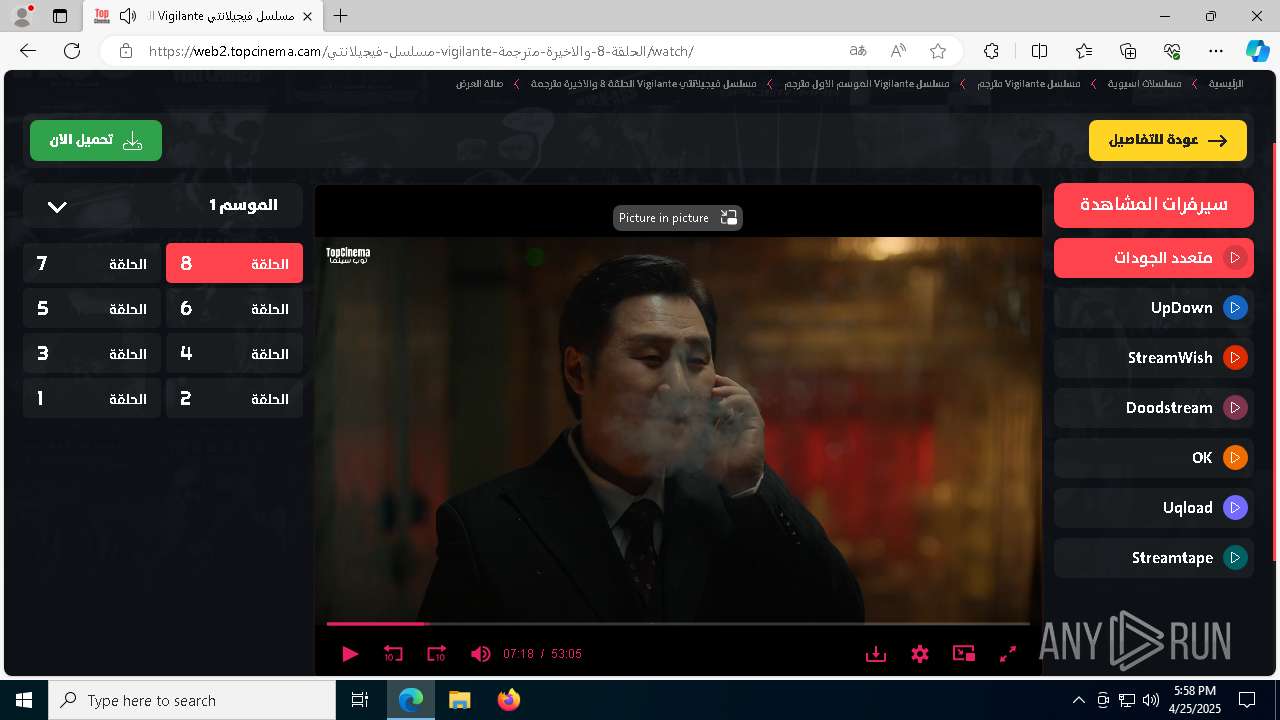This screenshot has height=720, width=1280.
Task: Open the split screen icon
Action: (x=1039, y=51)
